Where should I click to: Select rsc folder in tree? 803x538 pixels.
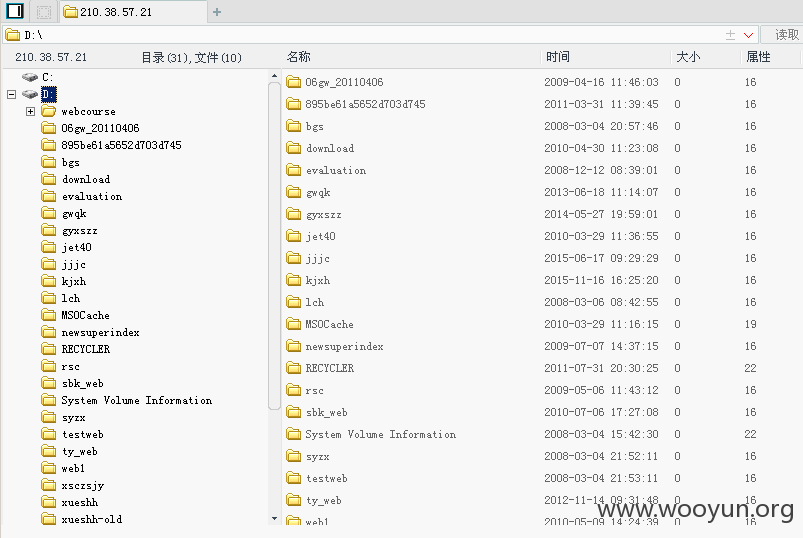point(70,367)
